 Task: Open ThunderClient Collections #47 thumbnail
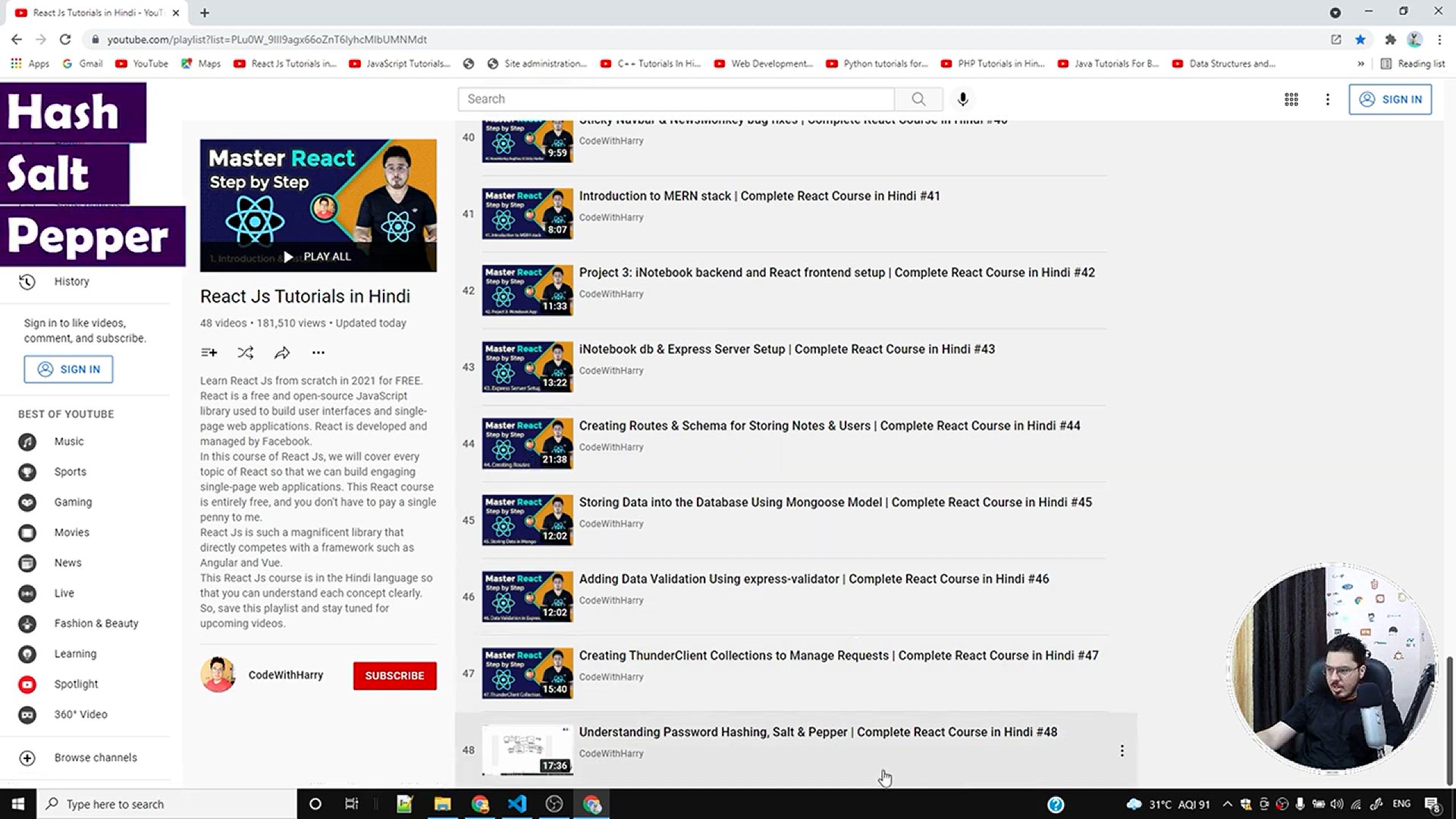[x=527, y=673]
